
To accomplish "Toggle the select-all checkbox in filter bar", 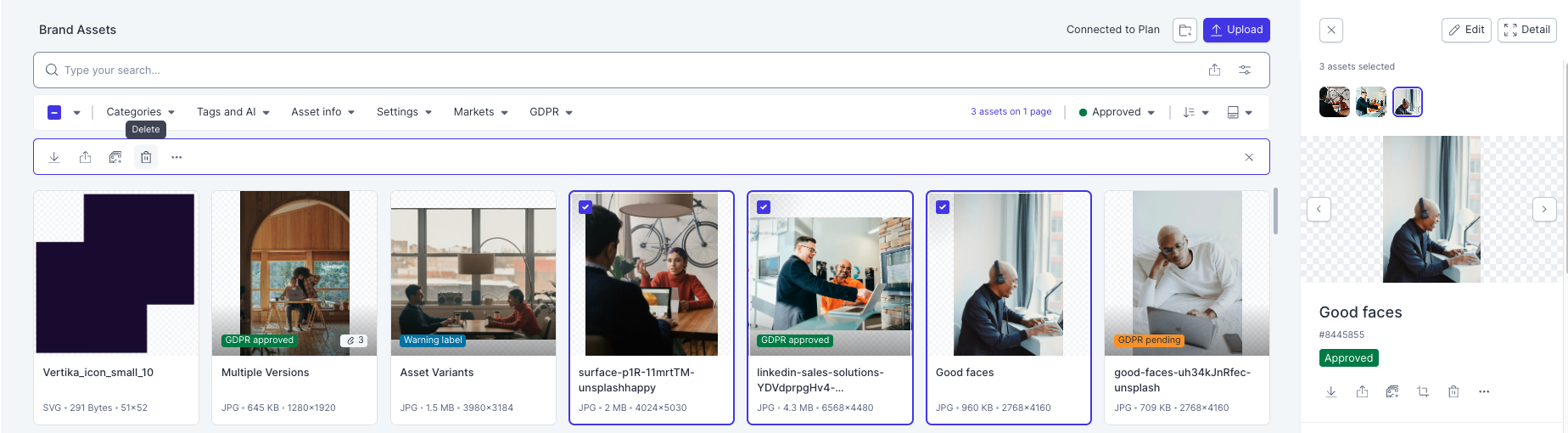I will 54,112.
